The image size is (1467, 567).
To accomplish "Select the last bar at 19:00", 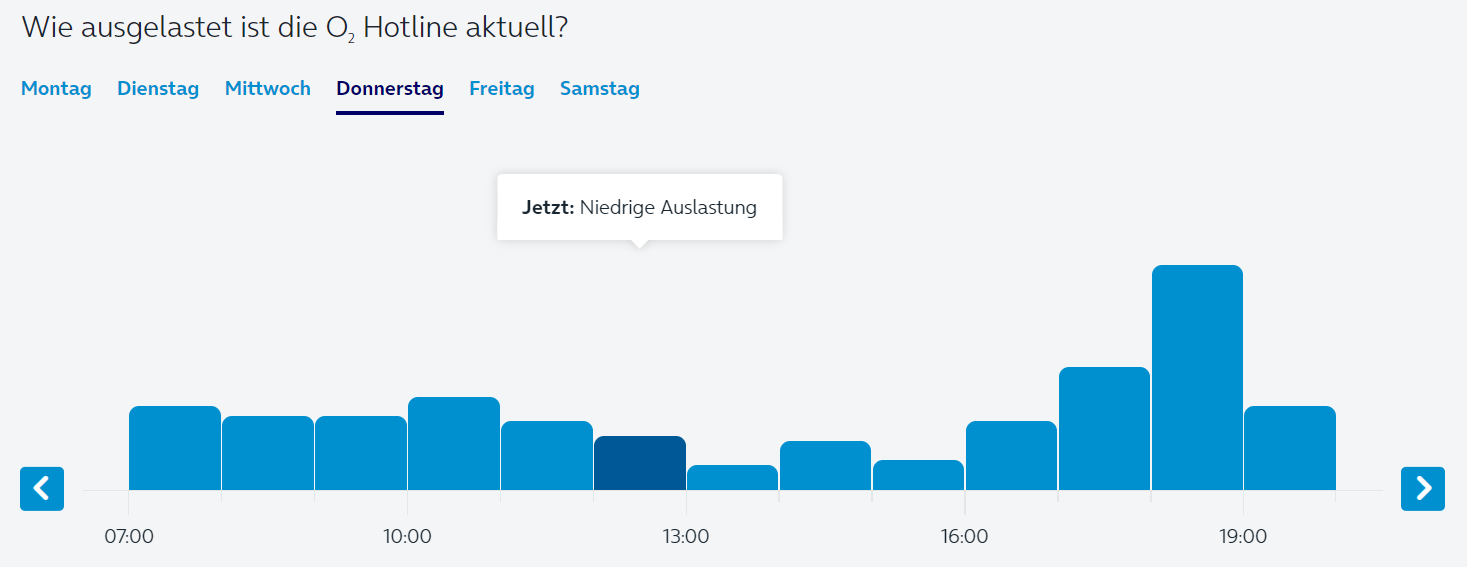I will pyautogui.click(x=1290, y=448).
